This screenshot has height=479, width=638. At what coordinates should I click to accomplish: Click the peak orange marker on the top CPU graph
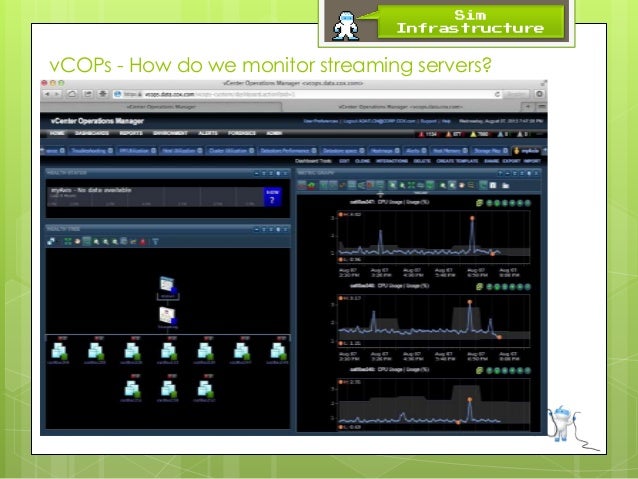tap(472, 219)
